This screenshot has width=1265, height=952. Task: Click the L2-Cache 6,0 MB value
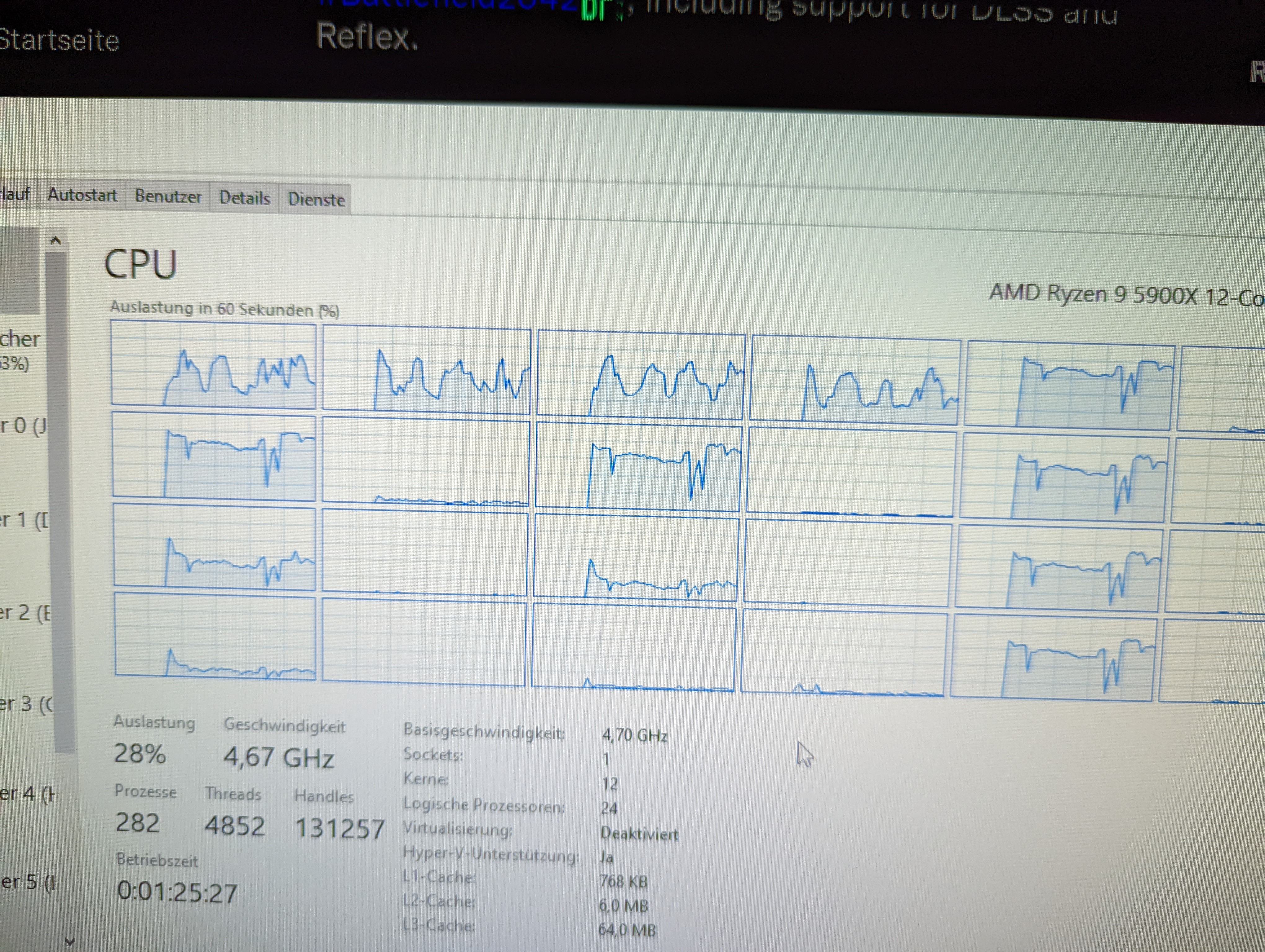point(623,906)
